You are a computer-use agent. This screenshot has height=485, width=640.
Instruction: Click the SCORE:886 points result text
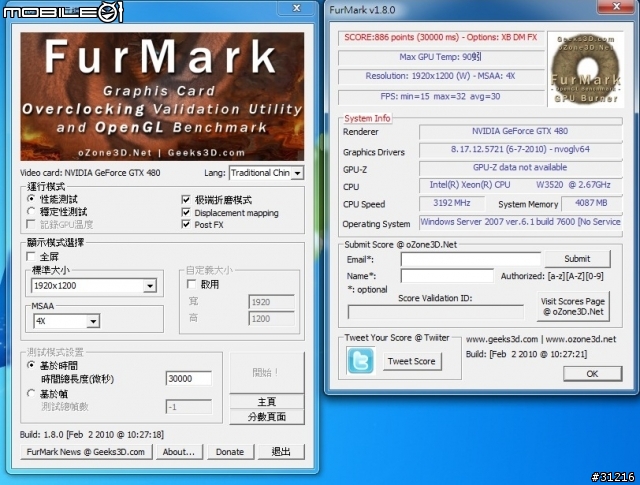tap(440, 38)
